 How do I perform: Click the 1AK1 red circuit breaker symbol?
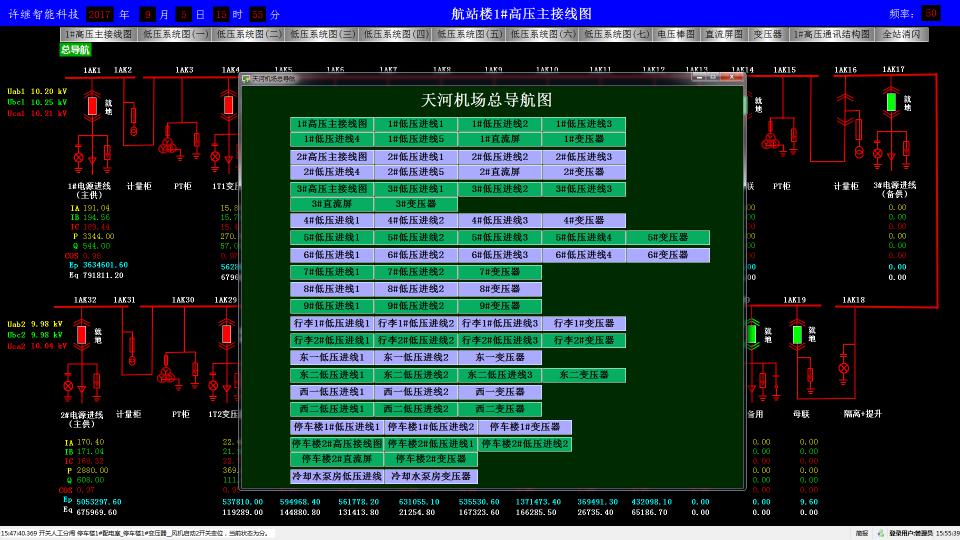click(92, 105)
